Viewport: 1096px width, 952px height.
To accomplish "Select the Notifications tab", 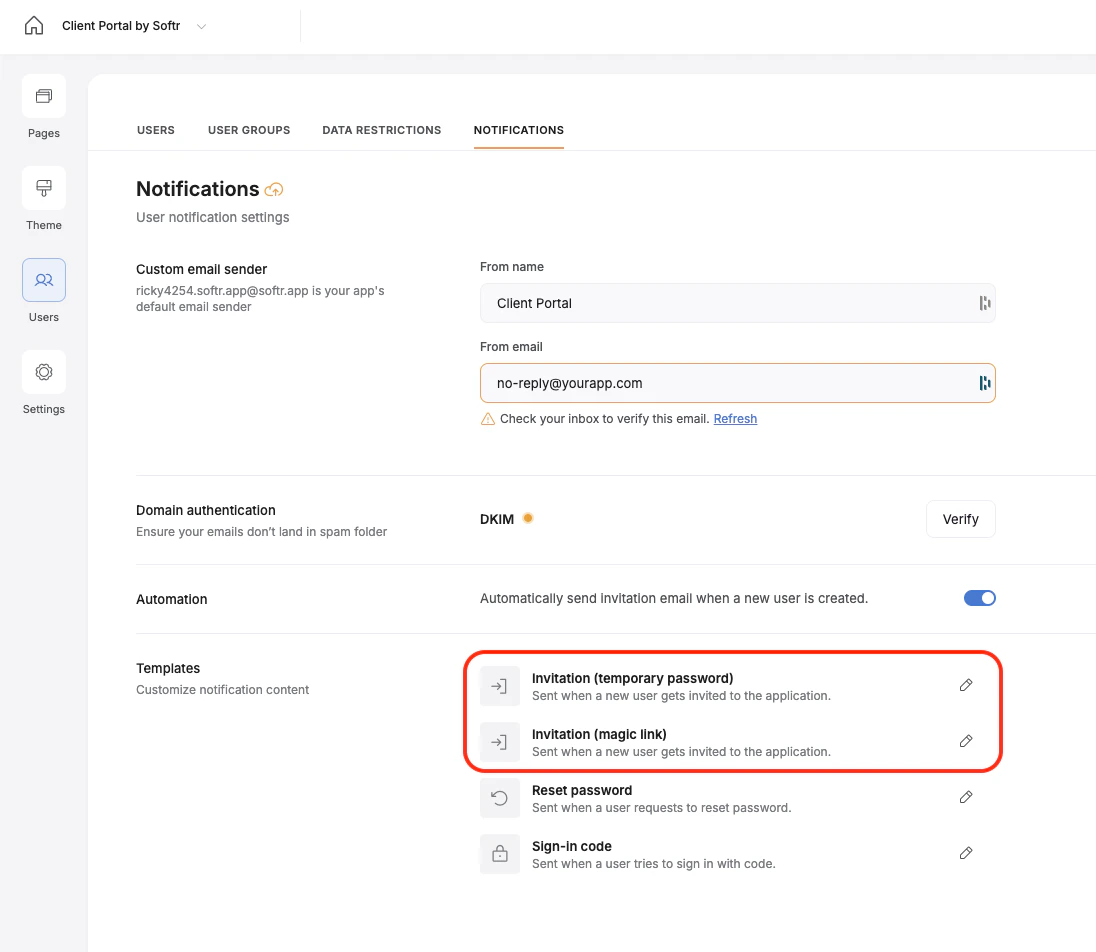I will (x=519, y=130).
